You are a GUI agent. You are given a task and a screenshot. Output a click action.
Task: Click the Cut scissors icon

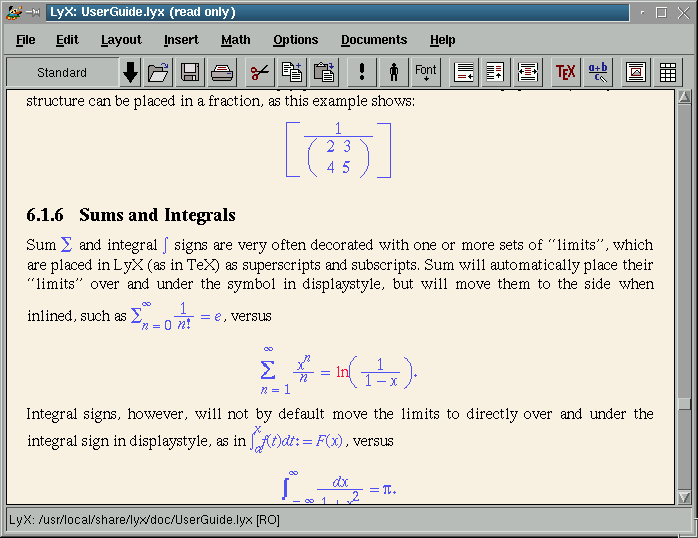click(260, 72)
